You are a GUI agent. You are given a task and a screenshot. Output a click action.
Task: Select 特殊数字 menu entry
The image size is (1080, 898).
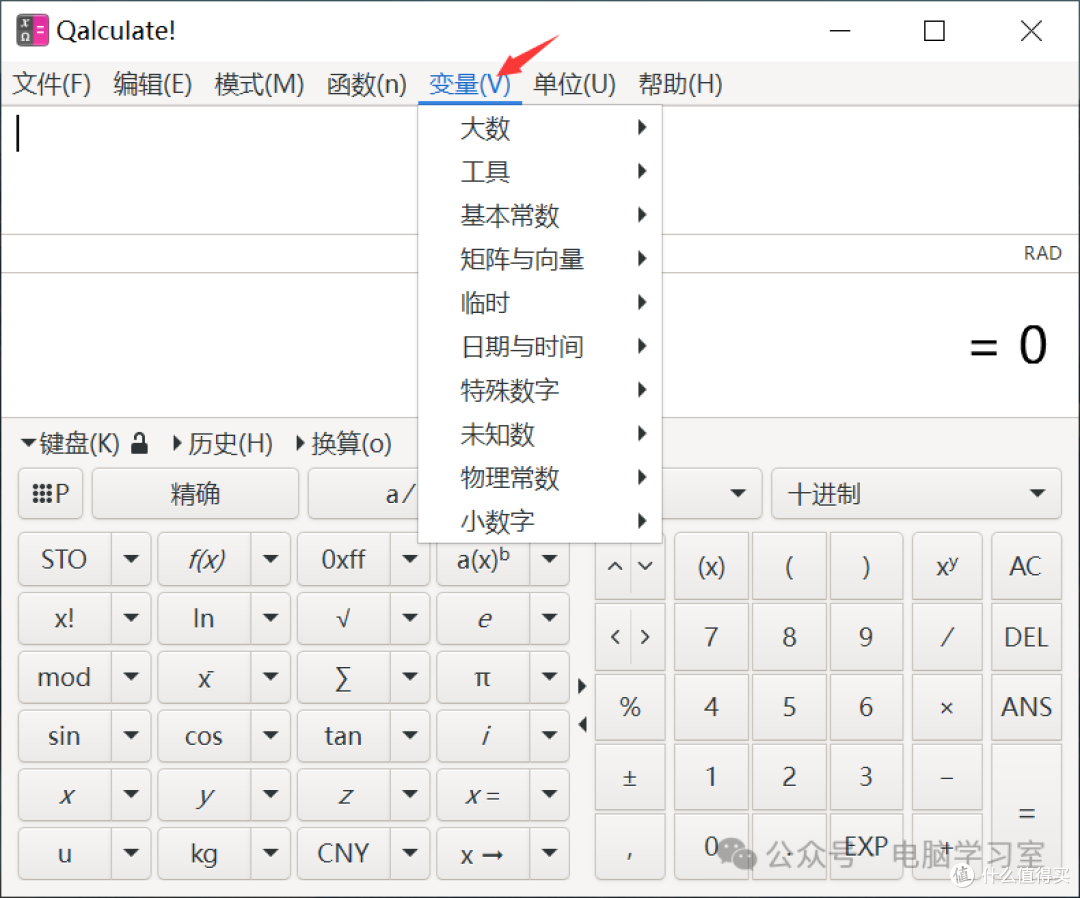click(540, 390)
